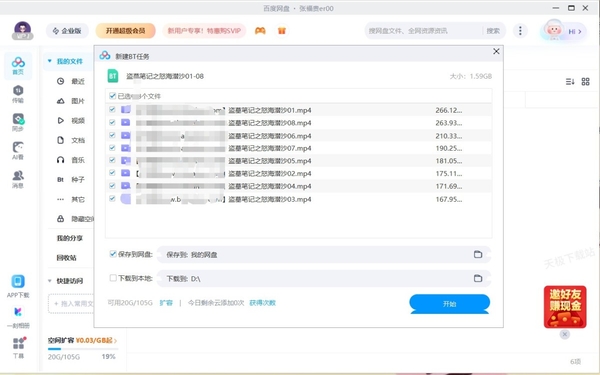Open 其它 category in sidebar
This screenshot has width=600, height=375.
tap(71, 199)
